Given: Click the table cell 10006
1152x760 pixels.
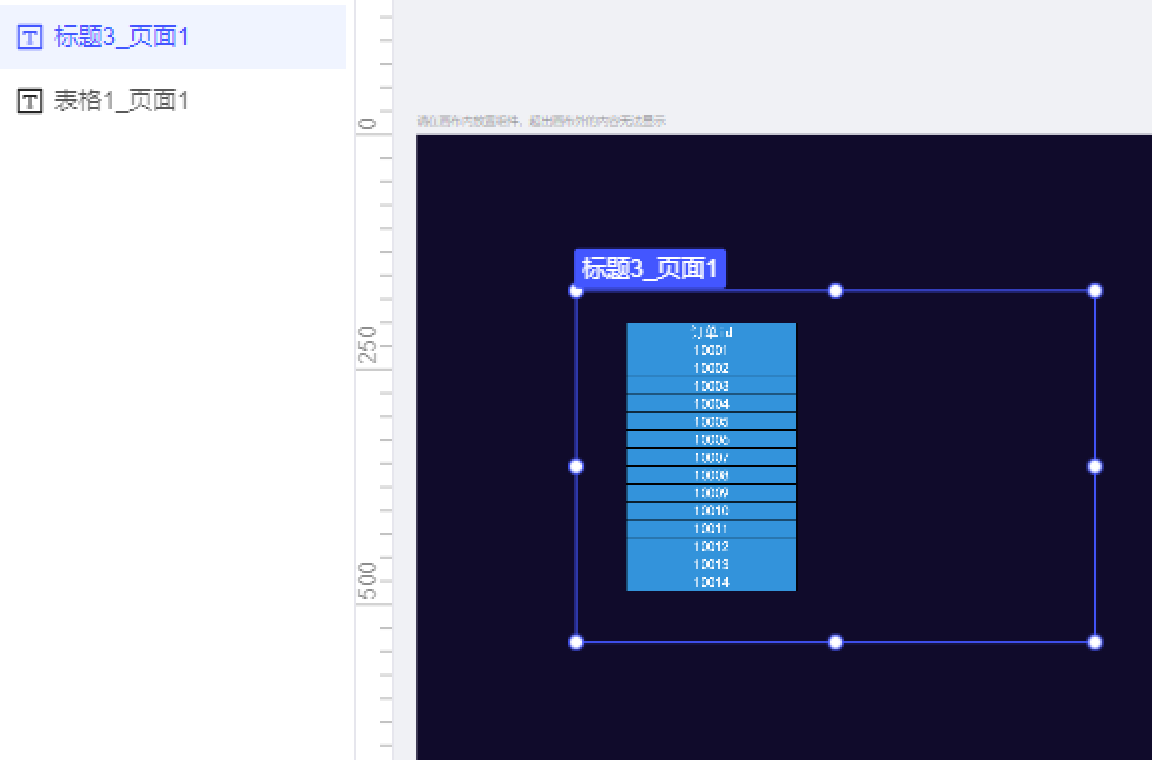Looking at the screenshot, I should pos(711,440).
